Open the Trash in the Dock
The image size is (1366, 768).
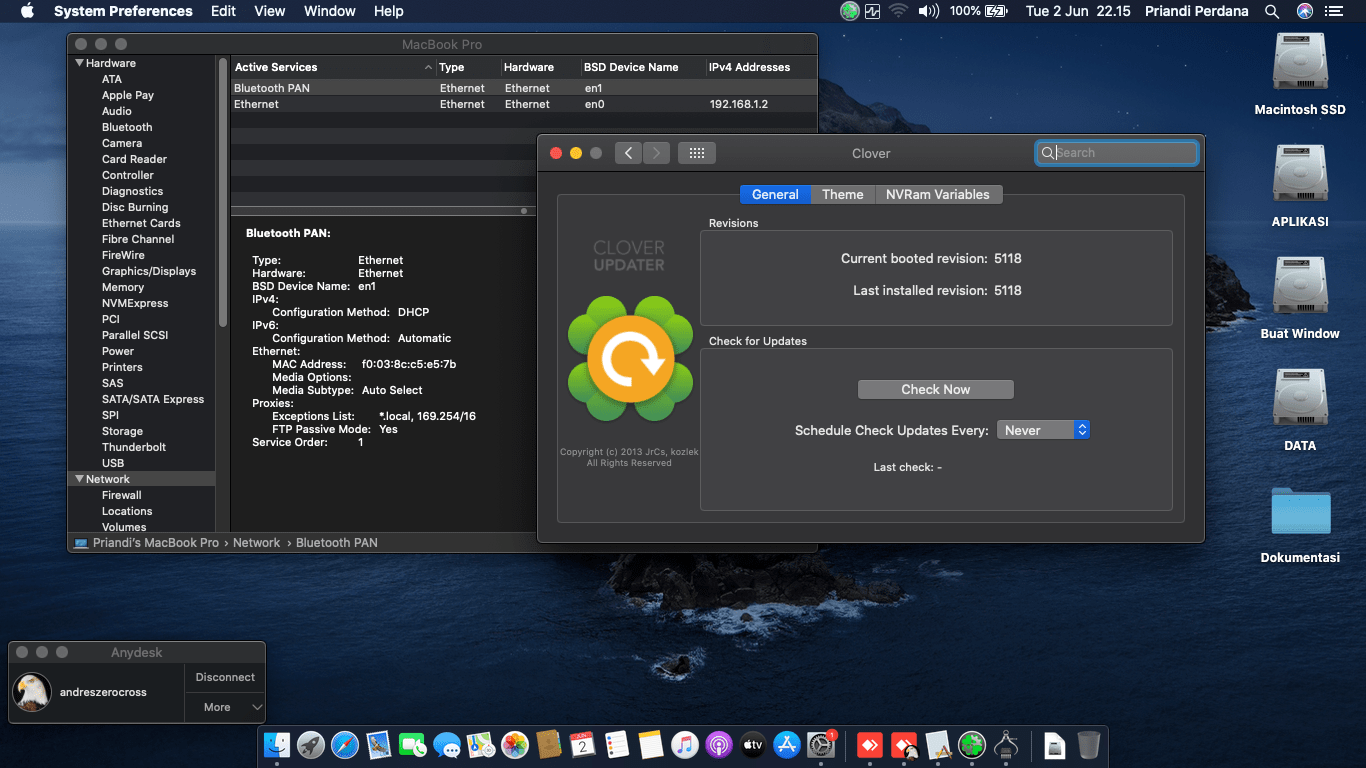click(1089, 744)
